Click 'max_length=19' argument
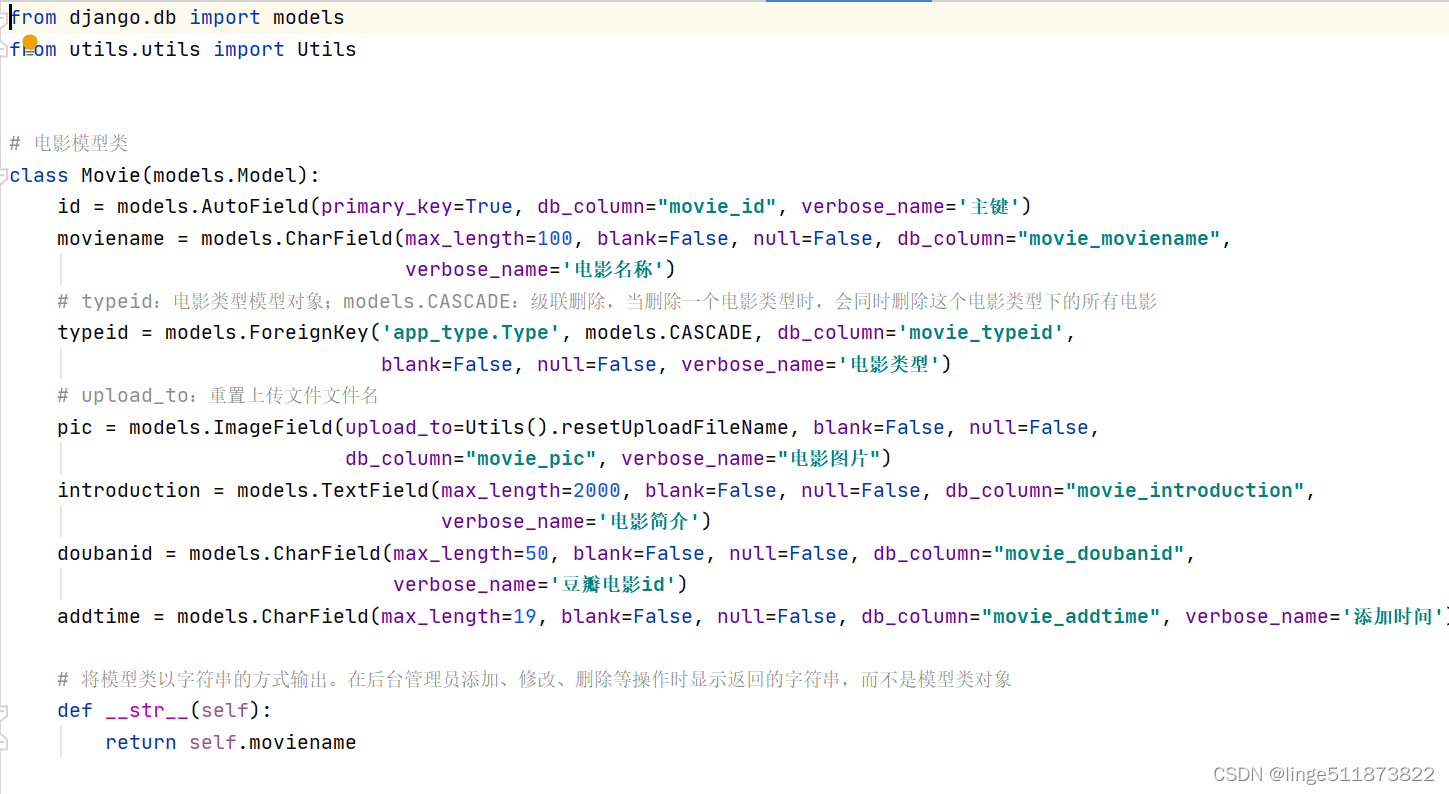 coord(459,616)
